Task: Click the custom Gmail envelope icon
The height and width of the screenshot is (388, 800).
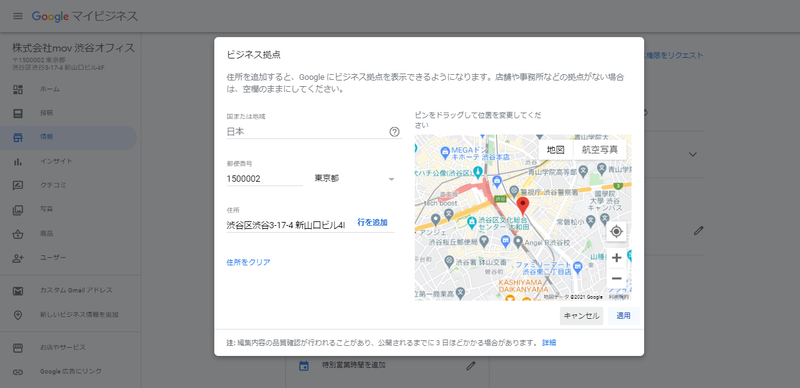Action: coord(18,290)
